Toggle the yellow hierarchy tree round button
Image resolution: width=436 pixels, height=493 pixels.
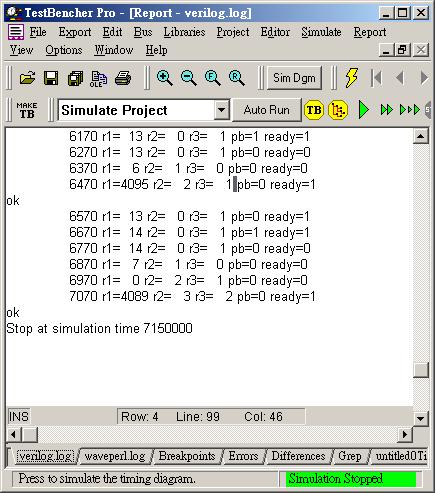pos(338,110)
